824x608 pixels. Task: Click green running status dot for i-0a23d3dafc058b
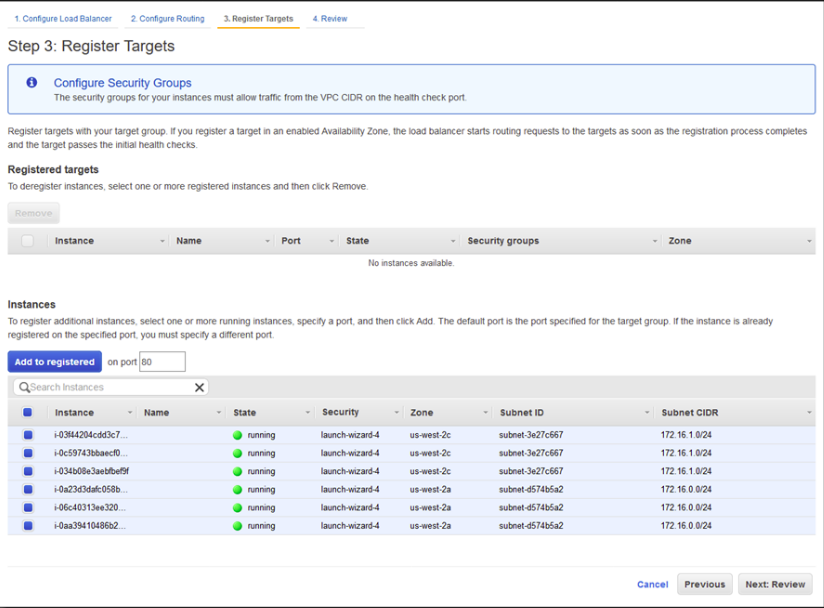[x=238, y=490]
